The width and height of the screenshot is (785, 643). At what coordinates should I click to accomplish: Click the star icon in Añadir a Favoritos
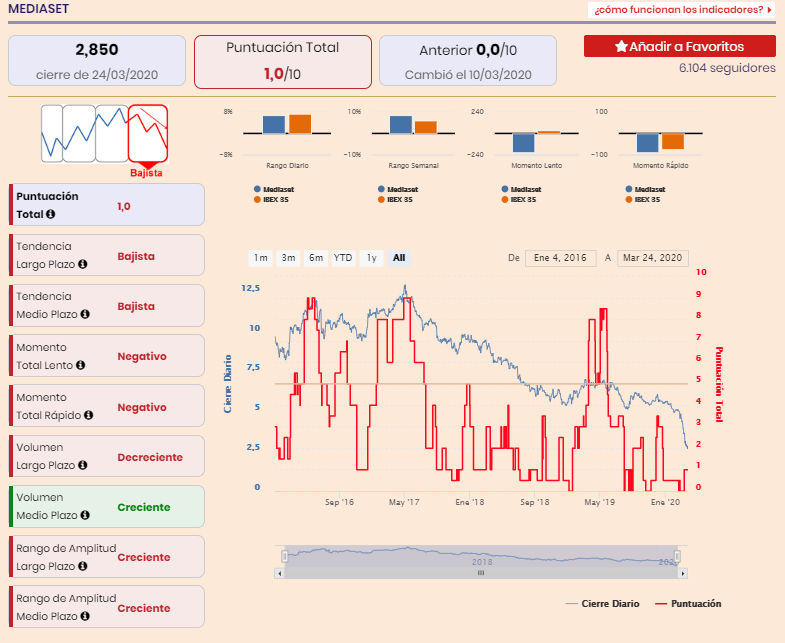[621, 47]
